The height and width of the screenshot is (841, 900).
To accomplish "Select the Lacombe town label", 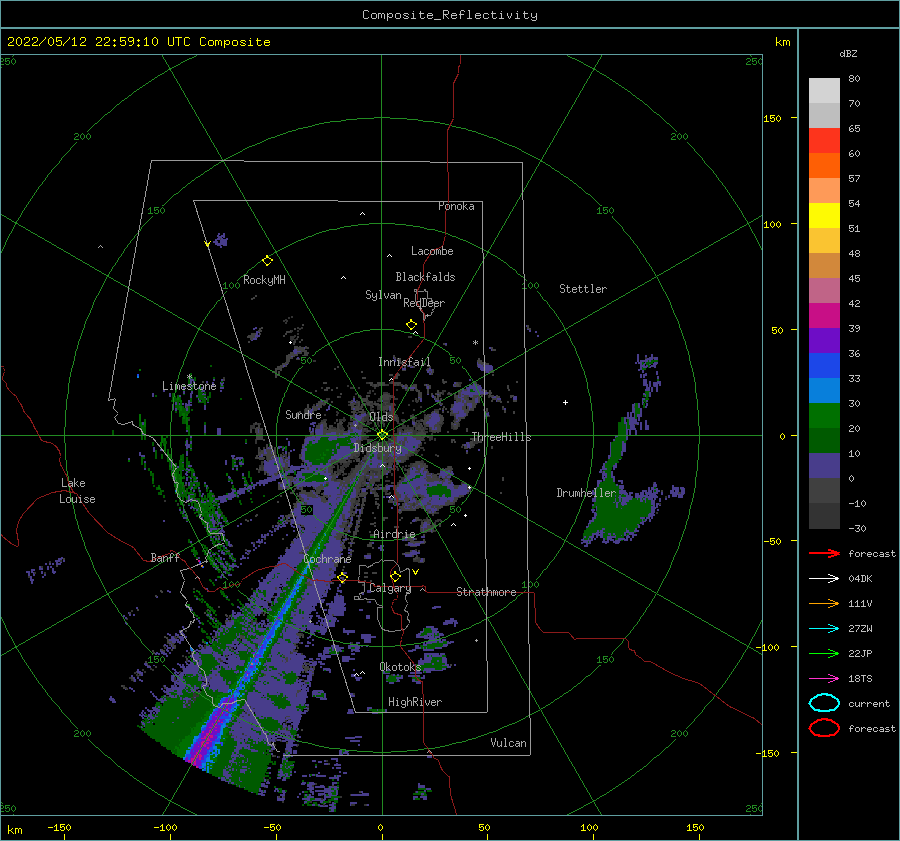I will 432,251.
